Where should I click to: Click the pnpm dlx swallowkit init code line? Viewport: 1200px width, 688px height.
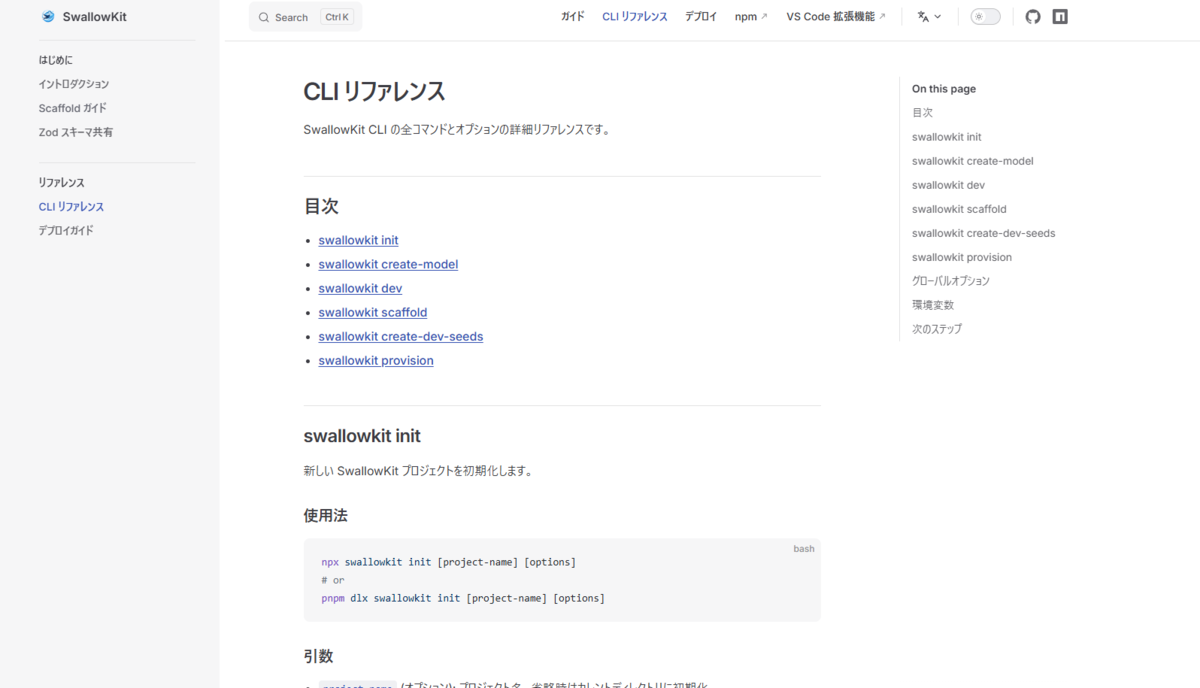463,598
